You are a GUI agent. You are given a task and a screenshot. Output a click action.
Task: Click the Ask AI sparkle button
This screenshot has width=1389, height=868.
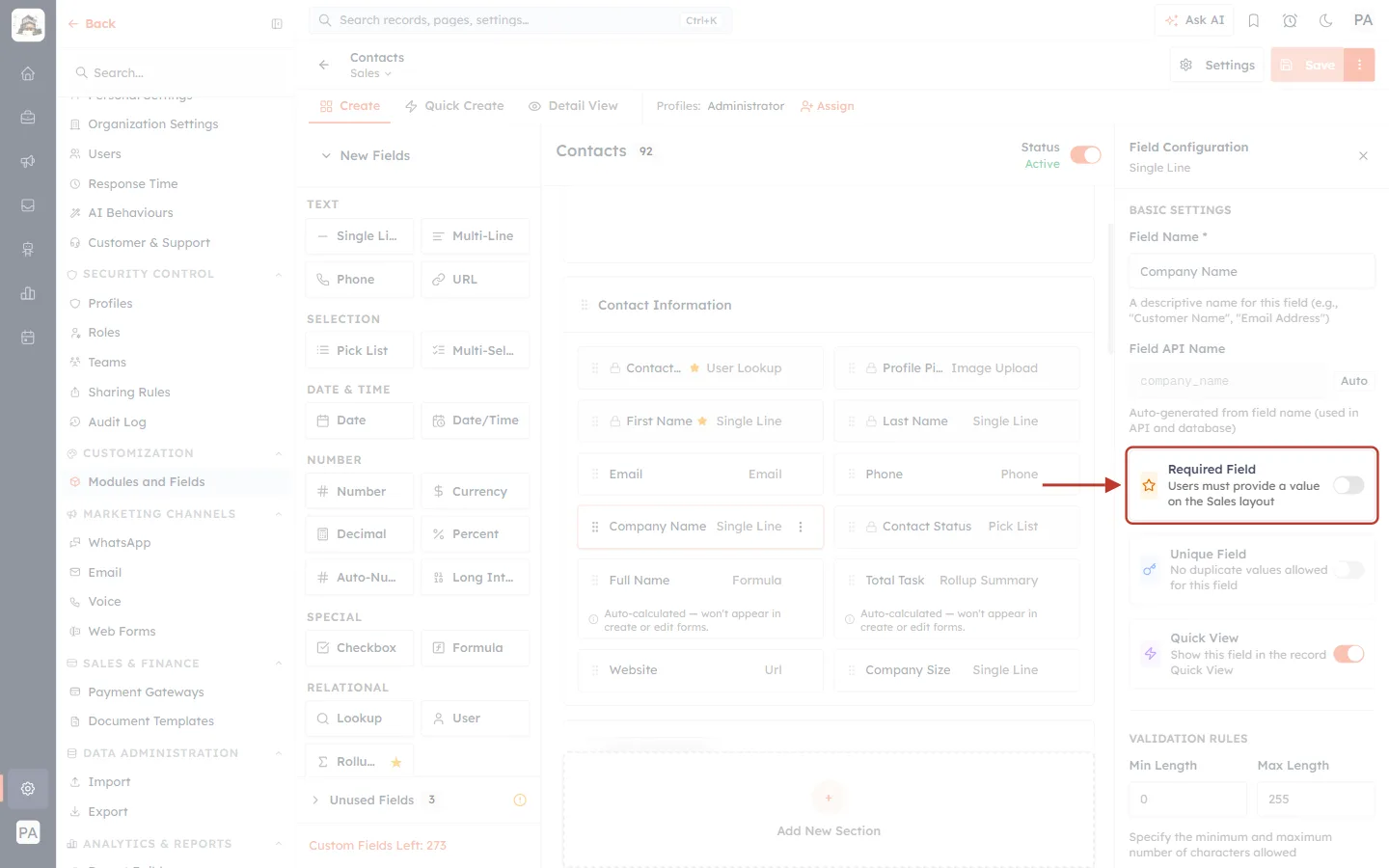point(1194,20)
